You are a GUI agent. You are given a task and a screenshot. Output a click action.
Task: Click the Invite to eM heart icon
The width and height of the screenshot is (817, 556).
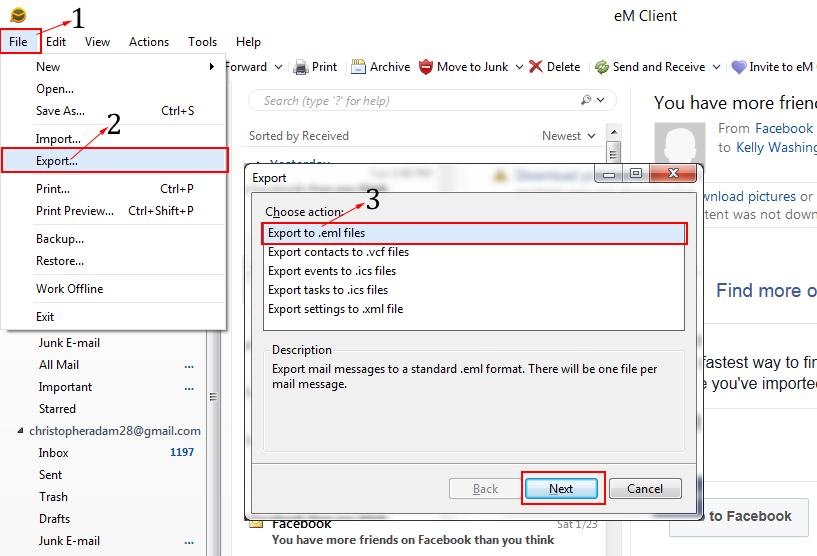click(x=739, y=67)
